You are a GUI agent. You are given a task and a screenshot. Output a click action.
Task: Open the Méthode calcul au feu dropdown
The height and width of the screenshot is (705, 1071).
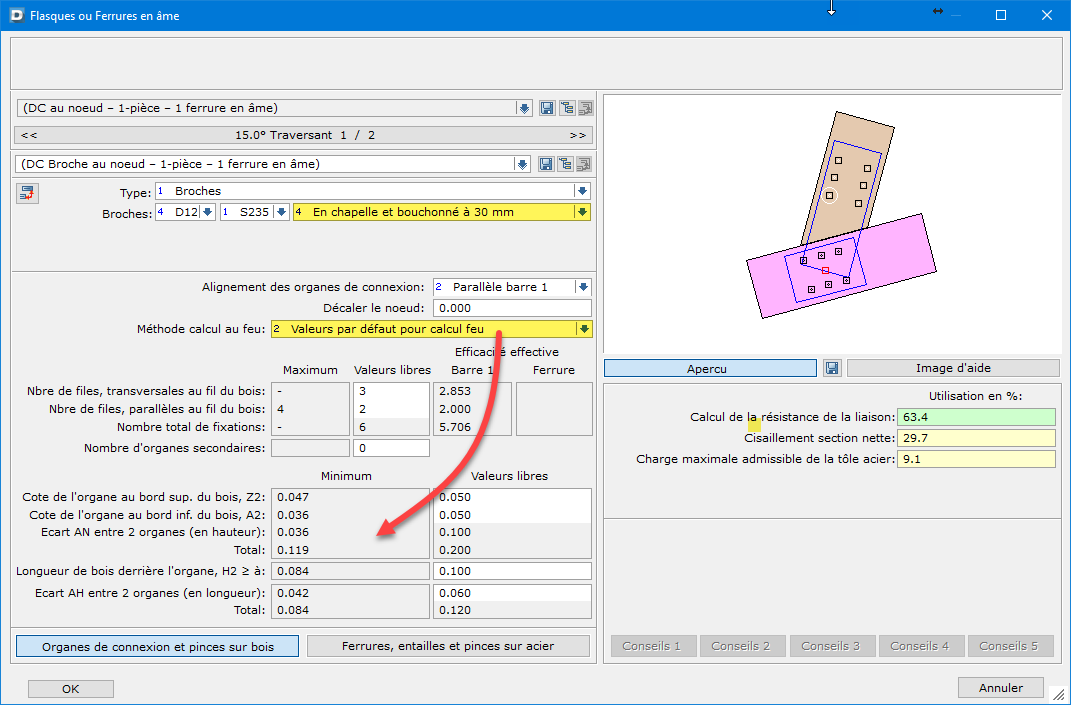[584, 329]
